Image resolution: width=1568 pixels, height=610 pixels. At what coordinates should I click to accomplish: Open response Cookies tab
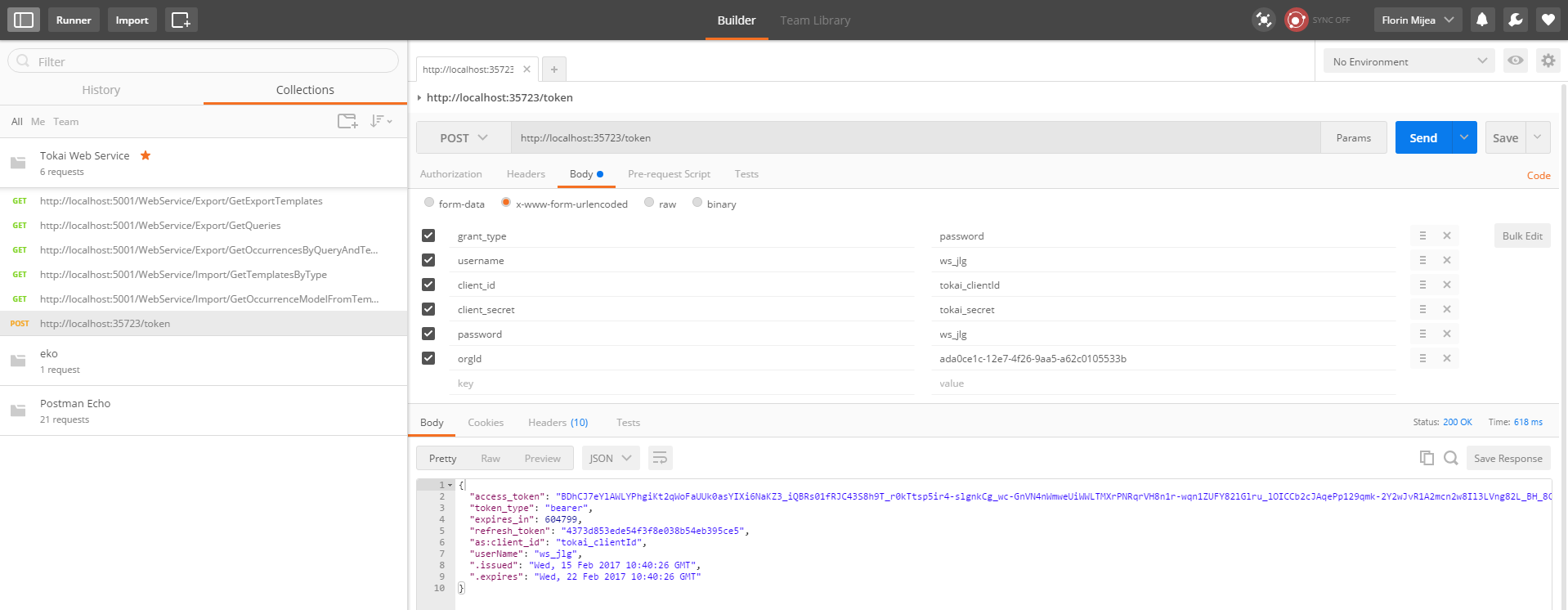(x=486, y=423)
